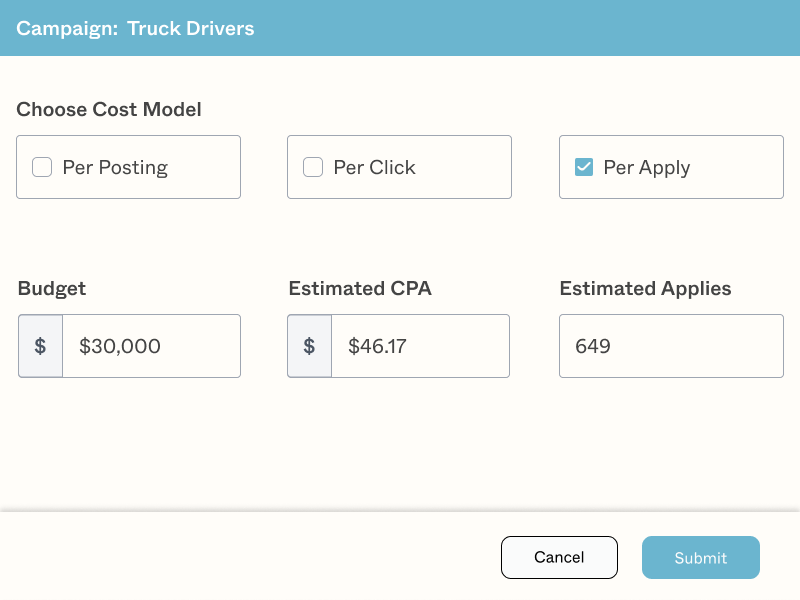Click the Per Posting label text
This screenshot has height=600, width=800.
pos(115,168)
